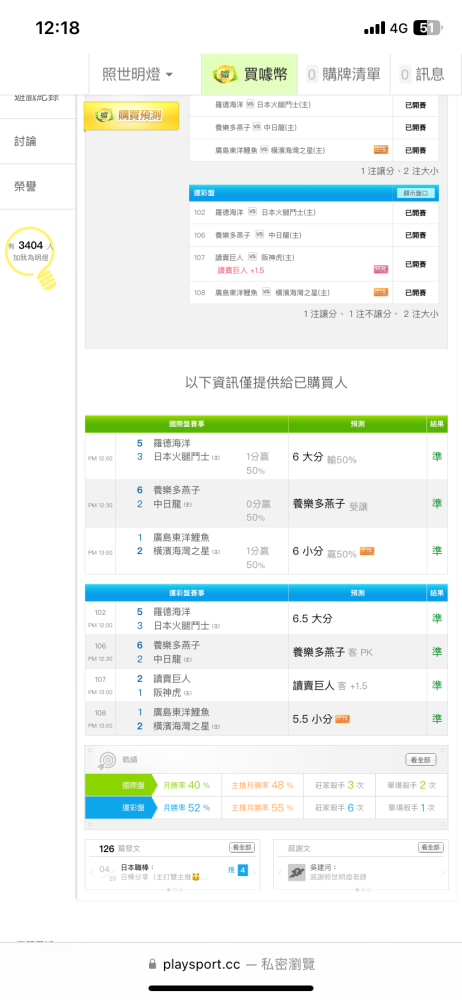The image size is (462, 1000).
Task: Click 看全部 in the 感謝文 panel
Action: (x=430, y=848)
